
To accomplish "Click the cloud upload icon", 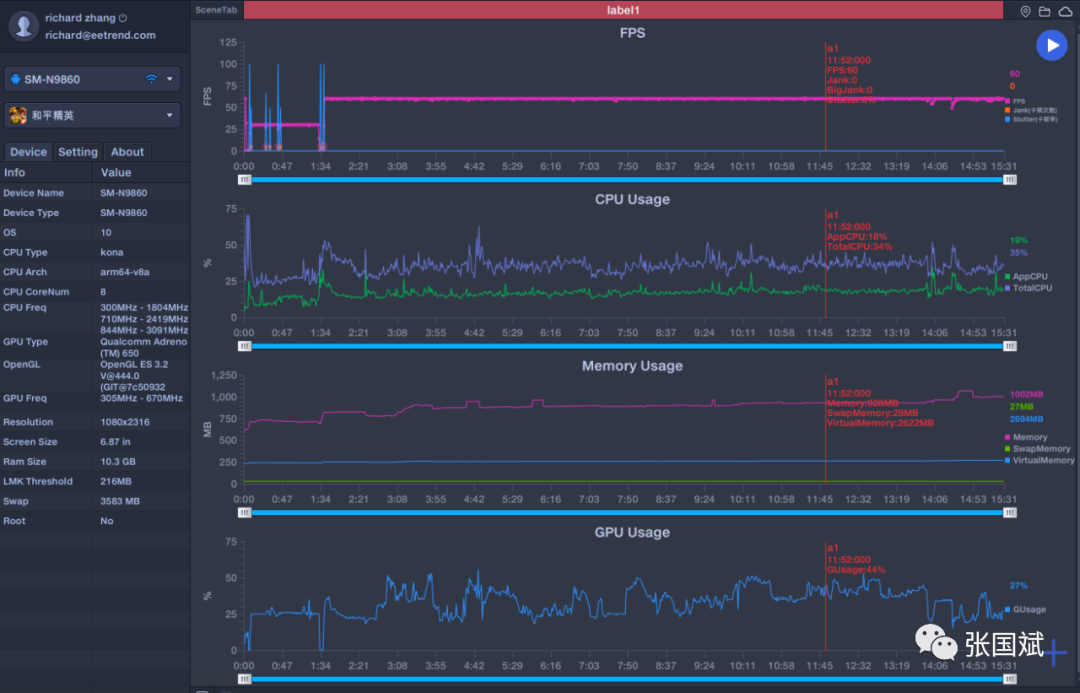I will pos(1064,11).
